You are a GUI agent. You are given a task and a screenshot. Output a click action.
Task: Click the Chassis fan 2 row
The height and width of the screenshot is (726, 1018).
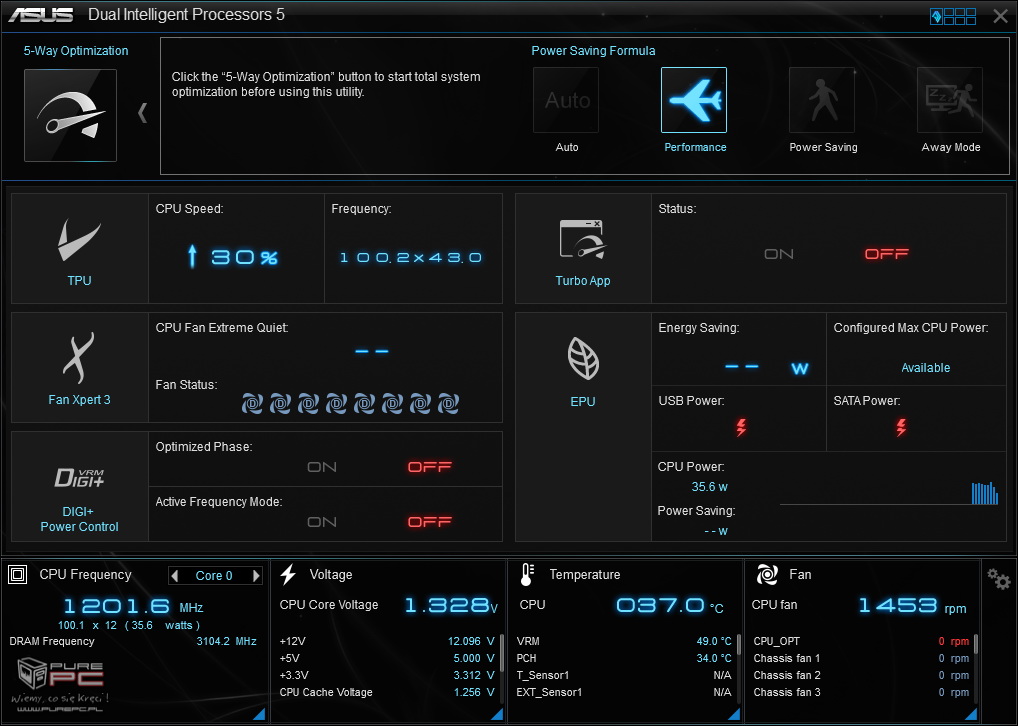pos(861,675)
